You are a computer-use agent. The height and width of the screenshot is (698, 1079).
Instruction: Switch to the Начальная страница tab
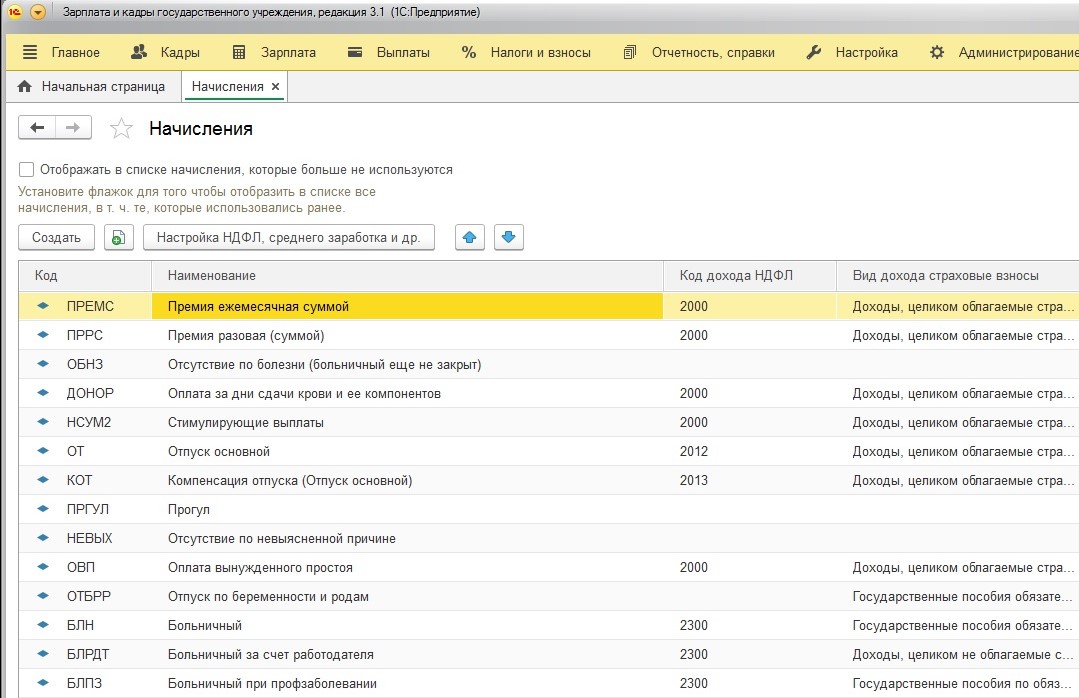[x=93, y=87]
